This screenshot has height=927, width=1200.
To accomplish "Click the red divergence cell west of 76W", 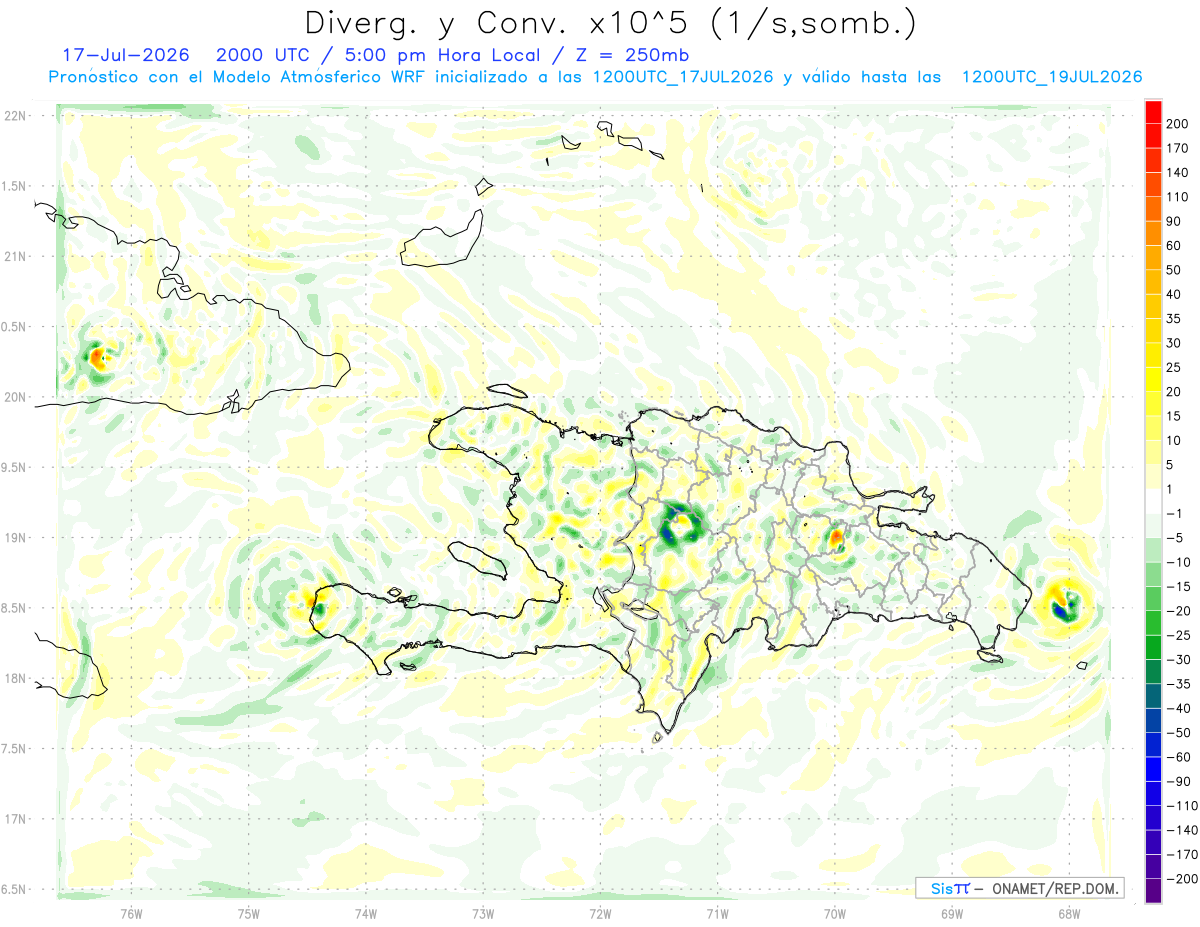I will pyautogui.click(x=97, y=356).
